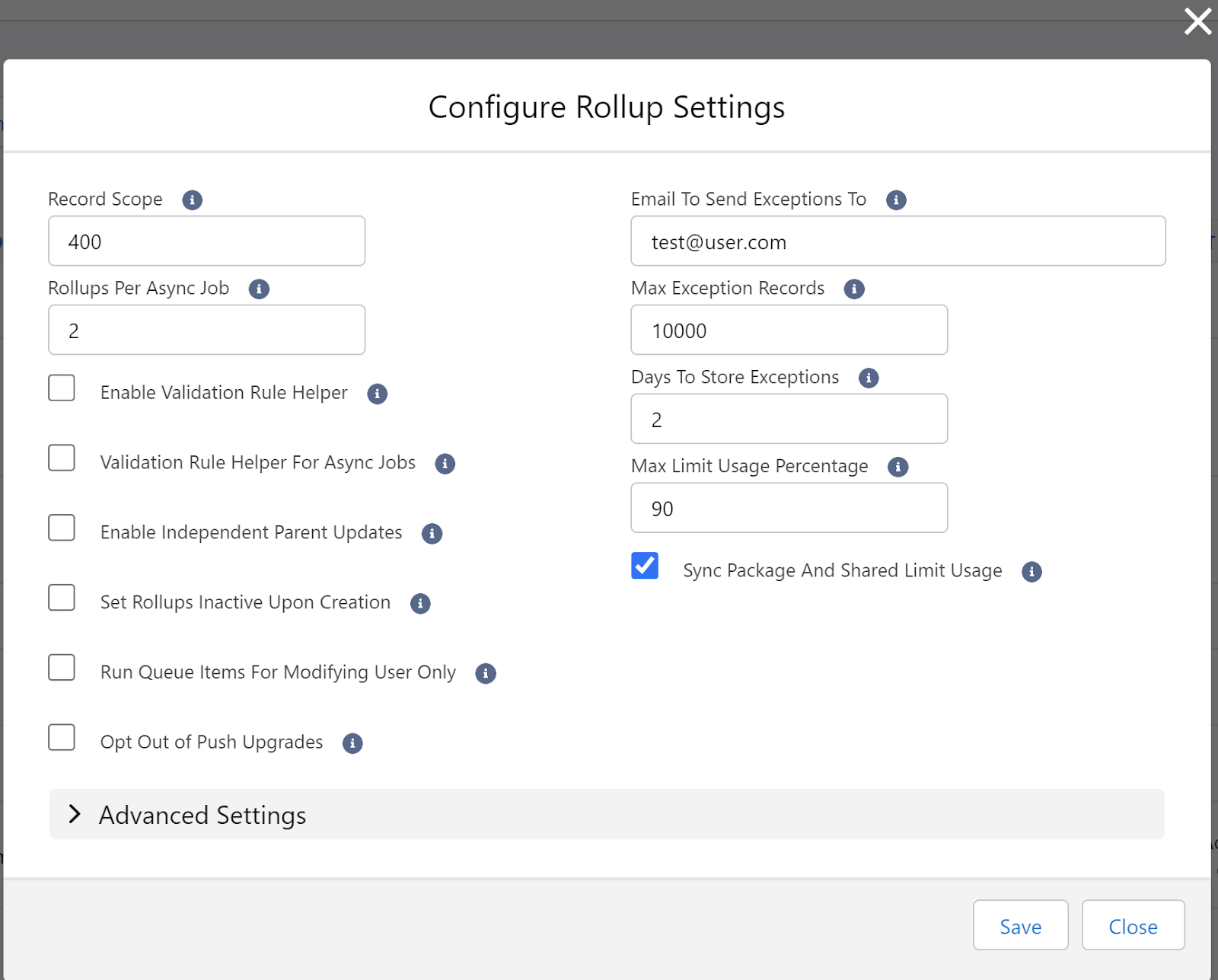Viewport: 1218px width, 980px height.
Task: Click the Rollups Per Async Job info icon
Action: coord(259,289)
